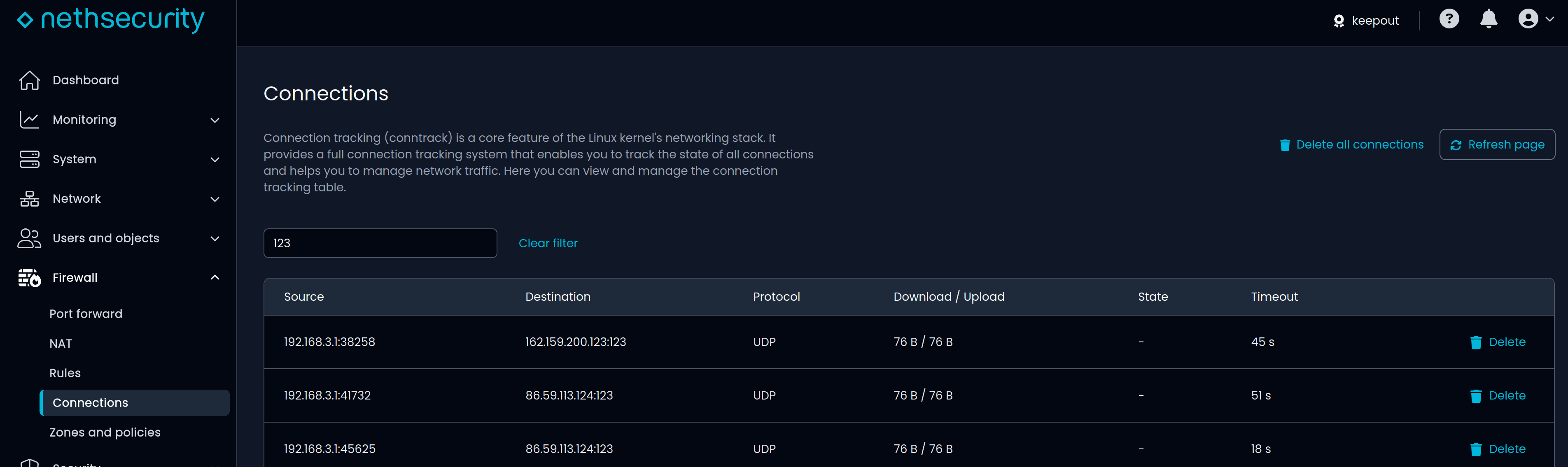Click the nethsecurity logo

coord(111,20)
